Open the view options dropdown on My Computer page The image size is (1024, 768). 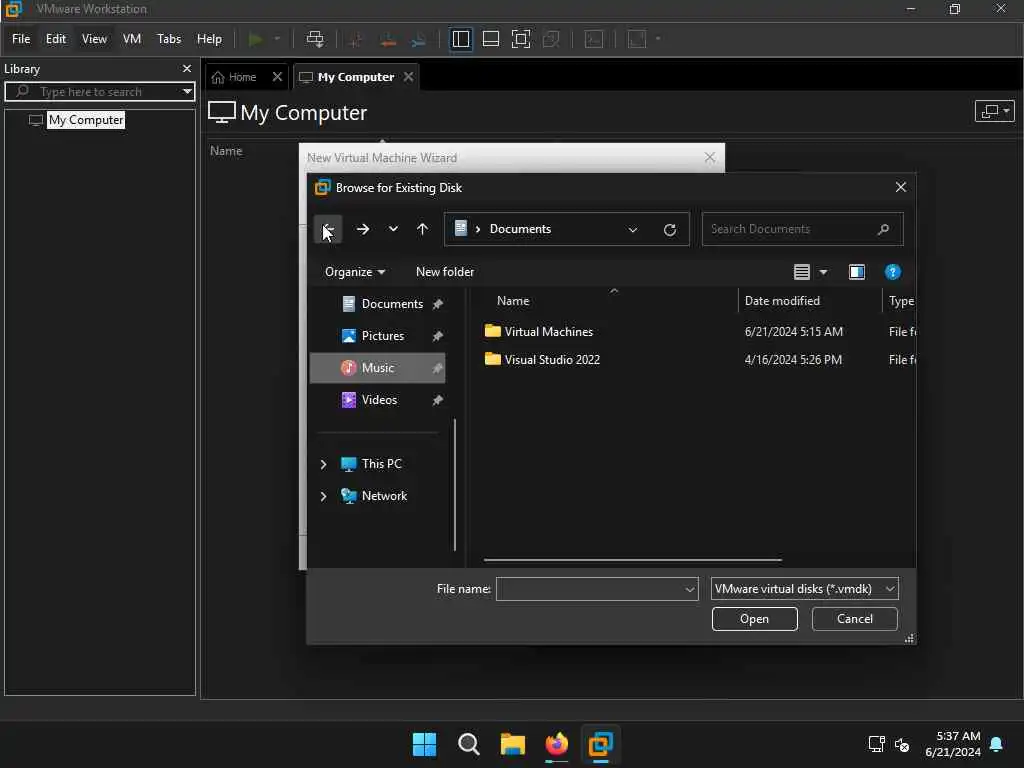(994, 112)
